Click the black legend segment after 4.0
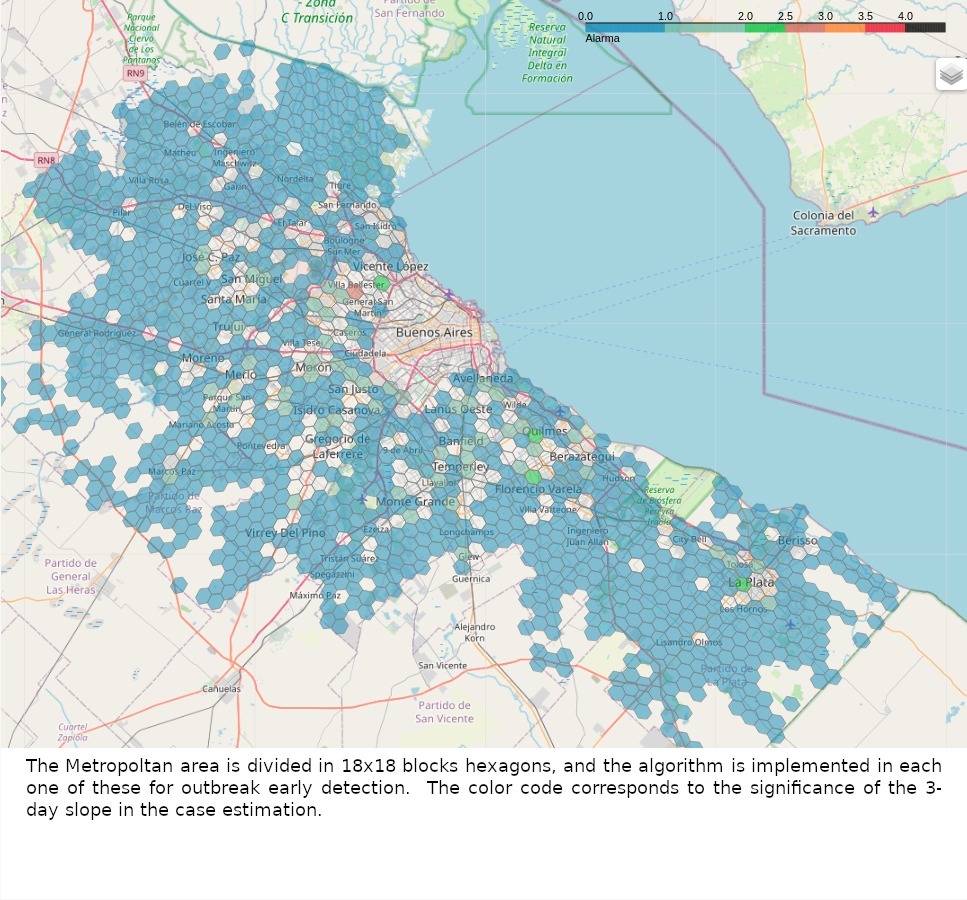The width and height of the screenshot is (967, 900). (925, 28)
